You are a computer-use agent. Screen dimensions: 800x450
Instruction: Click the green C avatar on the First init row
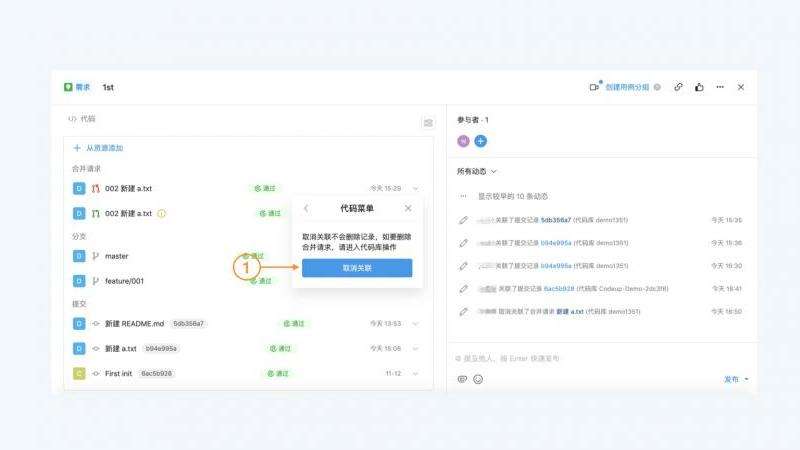79,373
